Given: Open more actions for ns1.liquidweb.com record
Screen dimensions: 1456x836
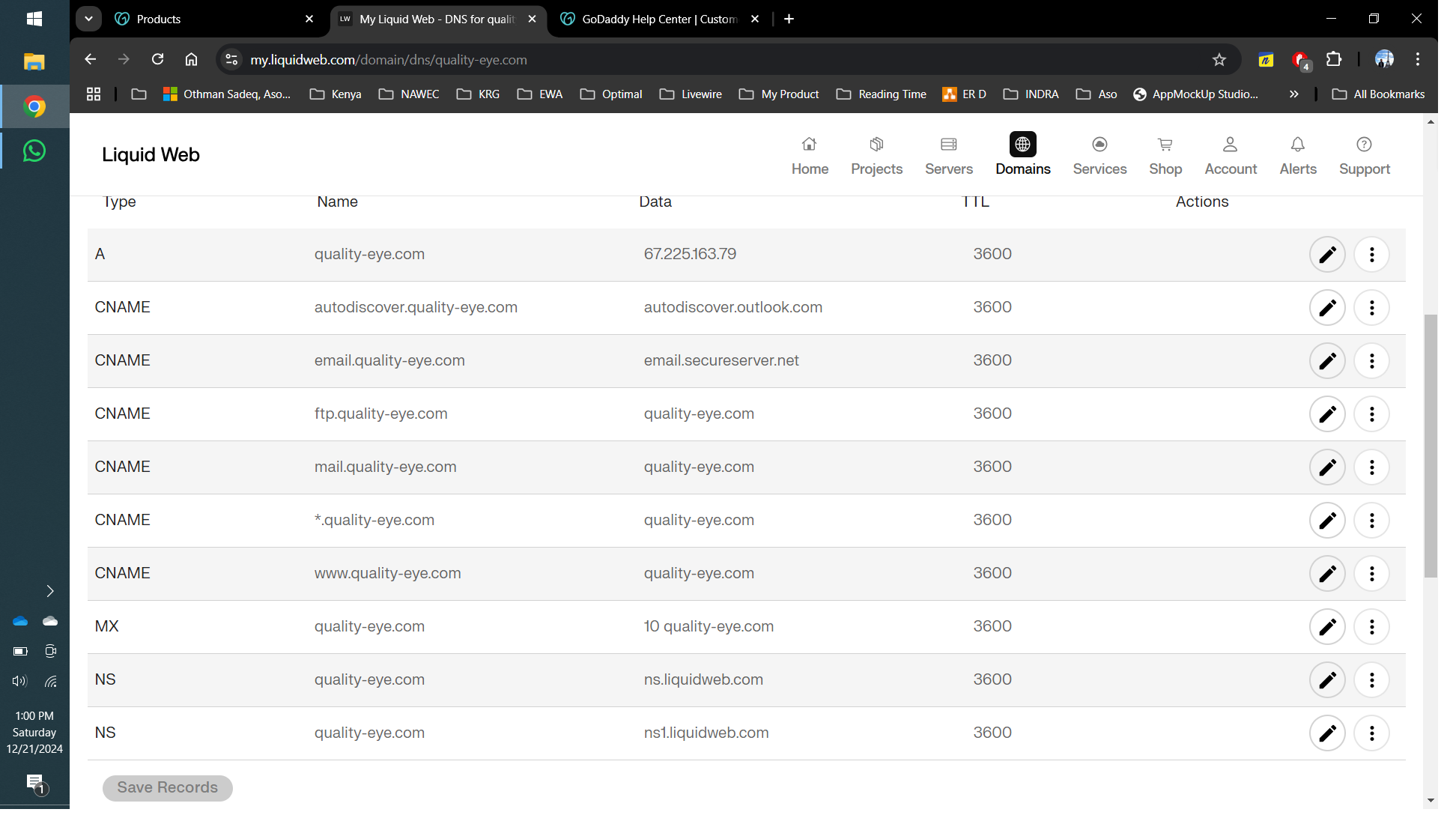Looking at the screenshot, I should point(1371,733).
